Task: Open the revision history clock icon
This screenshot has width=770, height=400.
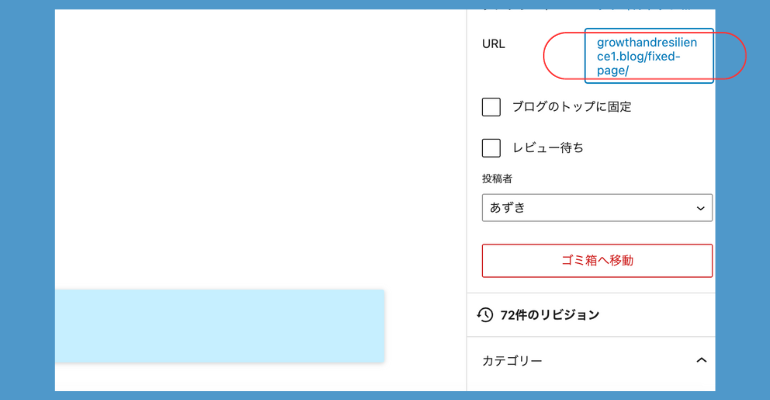Action: point(485,315)
